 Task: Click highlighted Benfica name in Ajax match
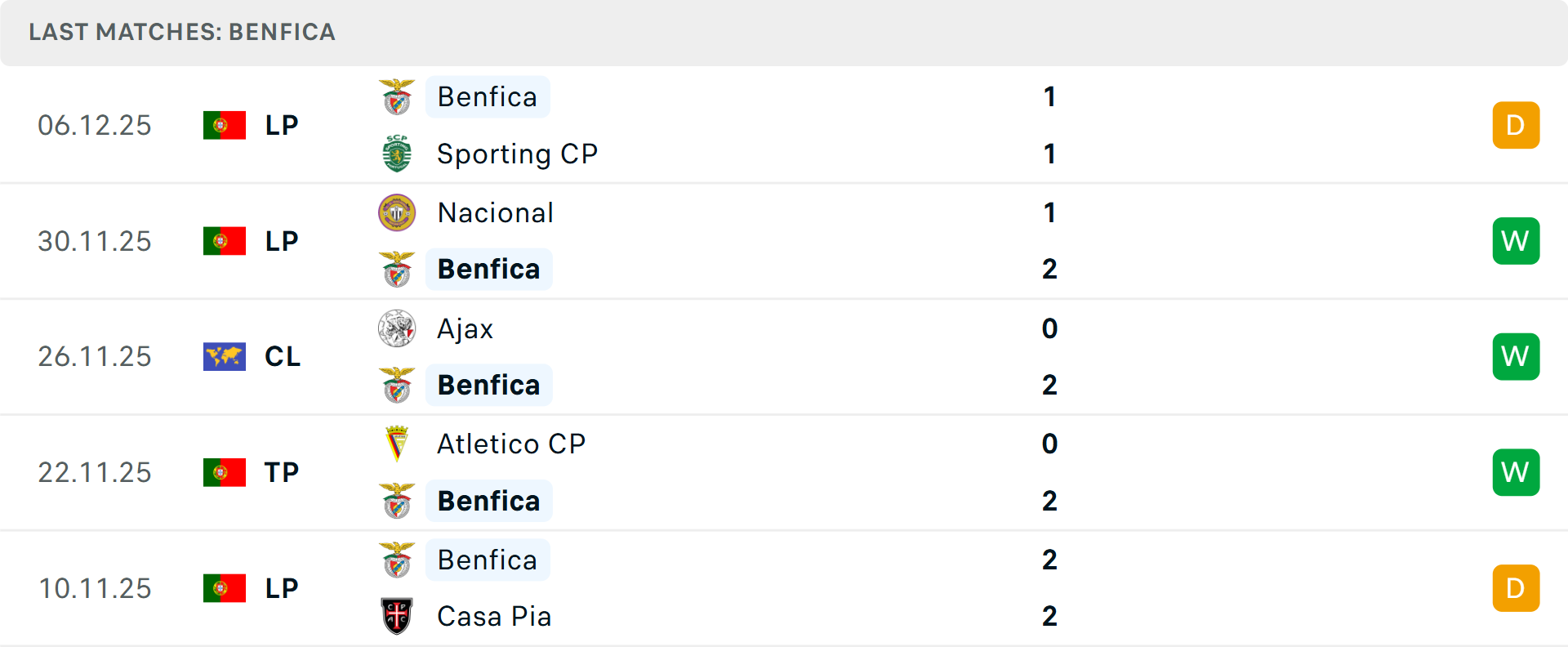488,385
